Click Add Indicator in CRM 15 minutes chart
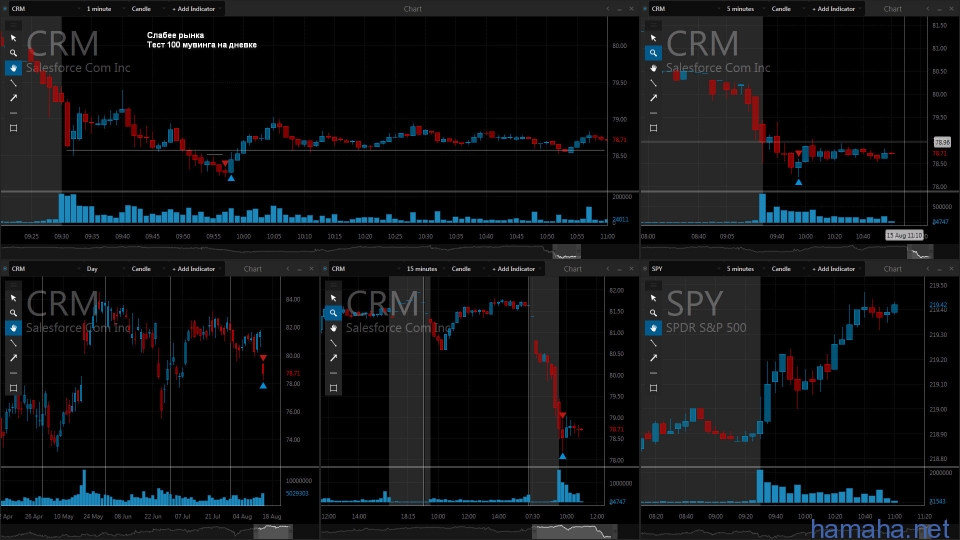This screenshot has width=960, height=540. pos(514,269)
